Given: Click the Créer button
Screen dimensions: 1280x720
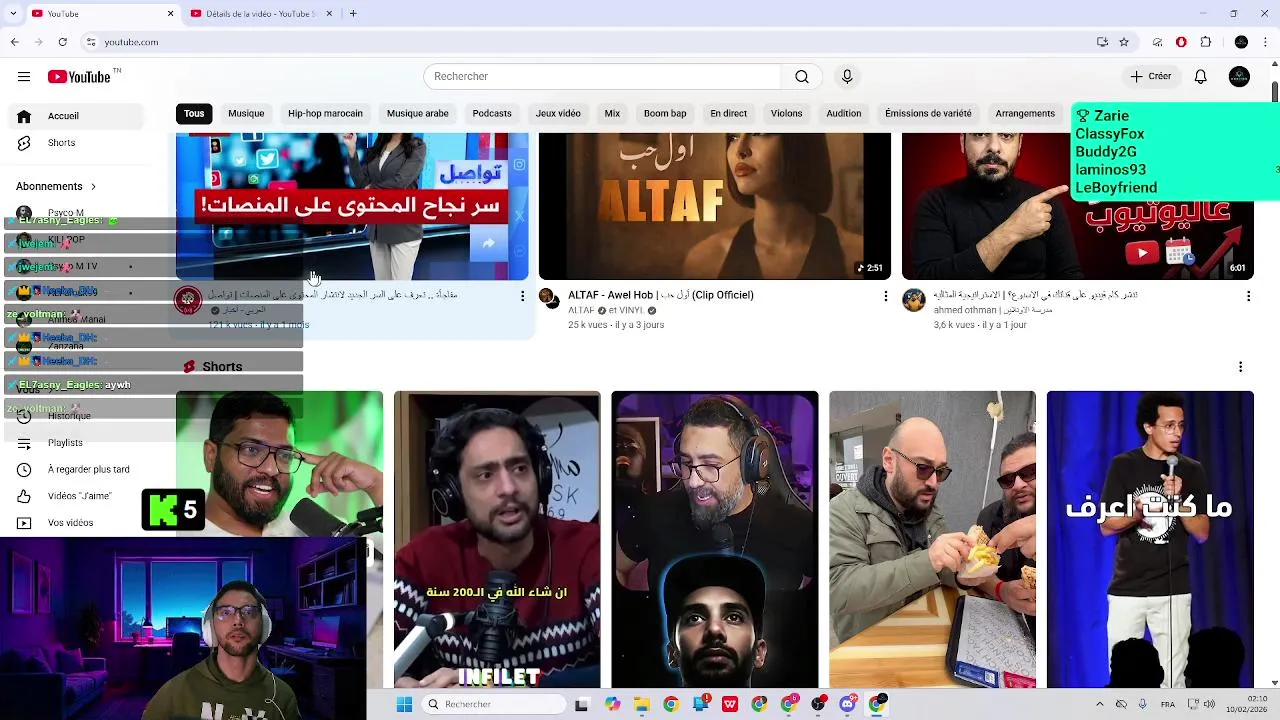Looking at the screenshot, I should (x=1151, y=77).
